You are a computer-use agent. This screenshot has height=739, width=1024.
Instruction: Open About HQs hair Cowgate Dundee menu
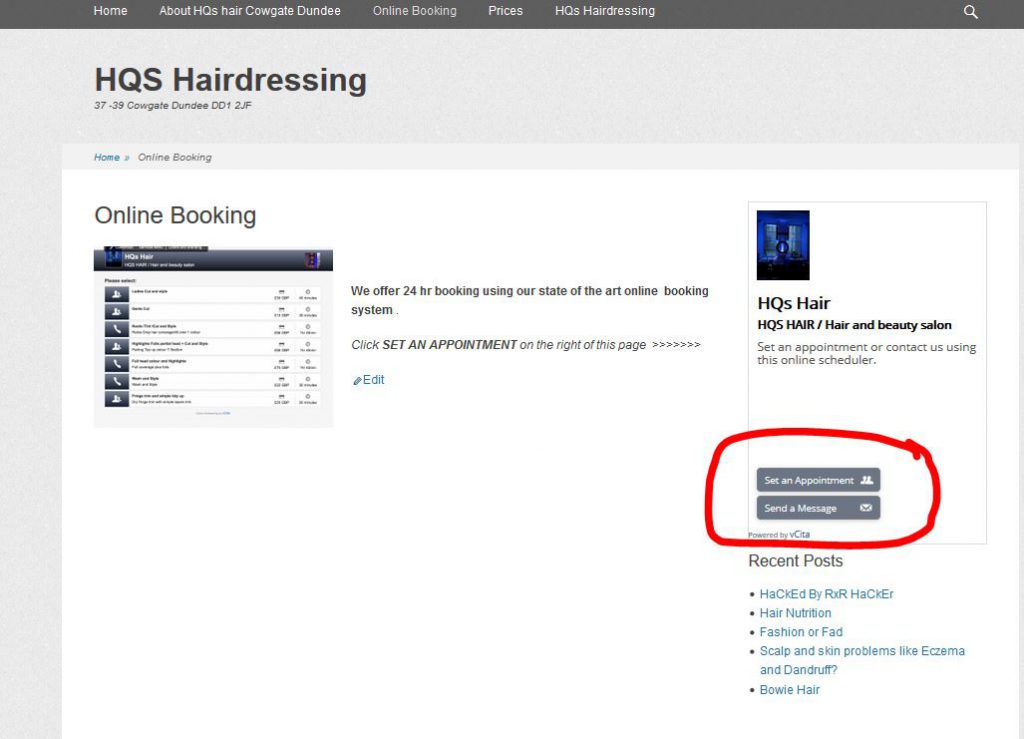pyautogui.click(x=250, y=11)
